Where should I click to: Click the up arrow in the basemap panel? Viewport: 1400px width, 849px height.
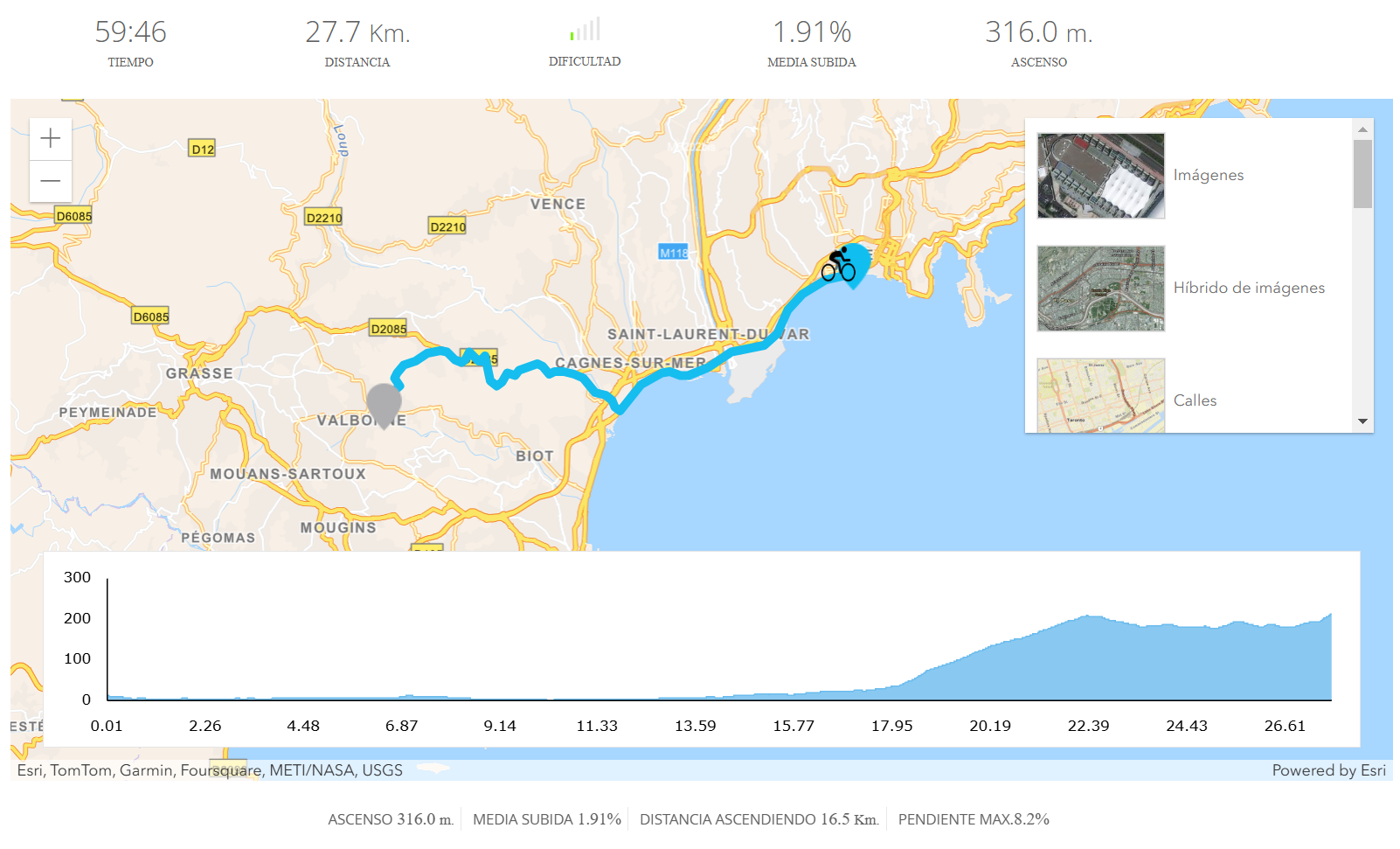[x=1363, y=127]
